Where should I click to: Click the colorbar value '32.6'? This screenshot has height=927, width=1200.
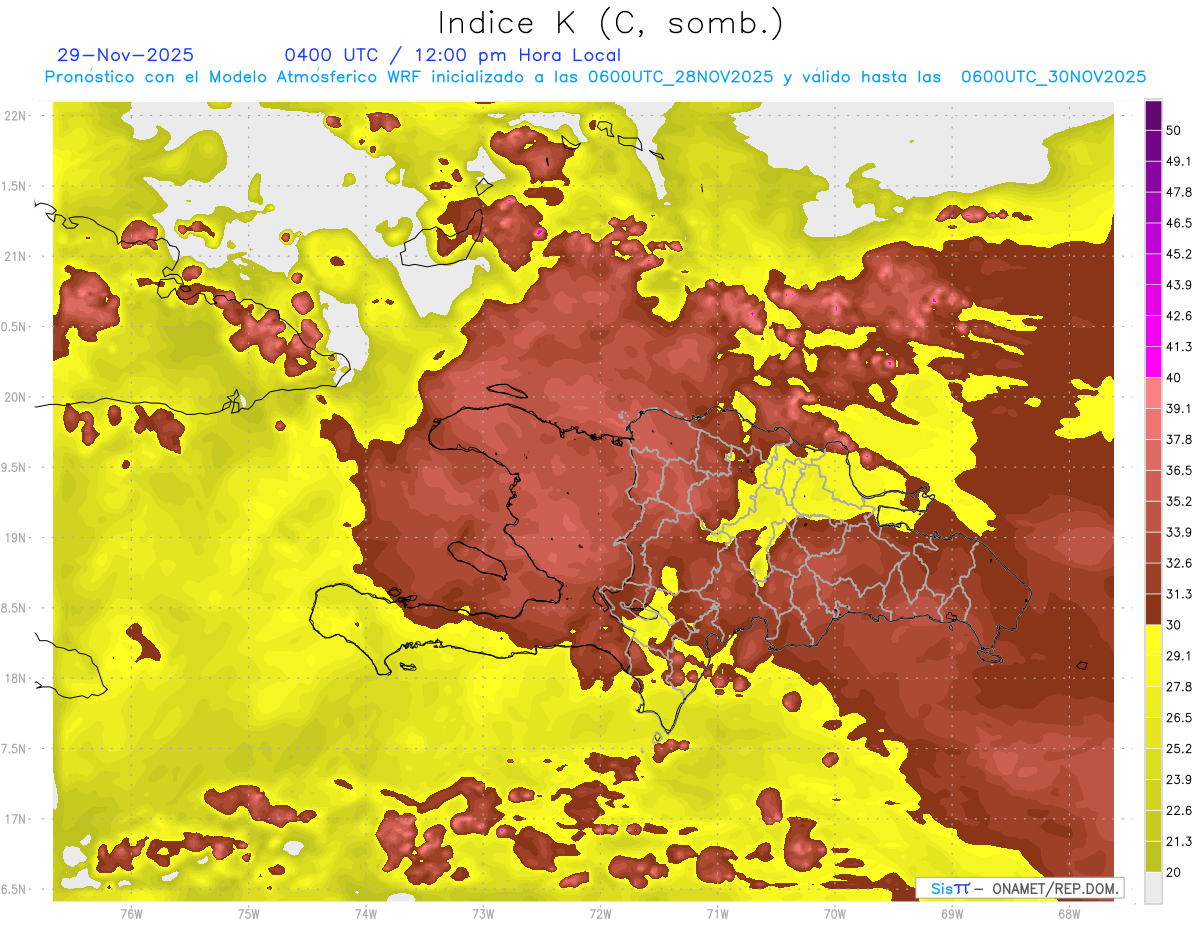click(x=1179, y=563)
